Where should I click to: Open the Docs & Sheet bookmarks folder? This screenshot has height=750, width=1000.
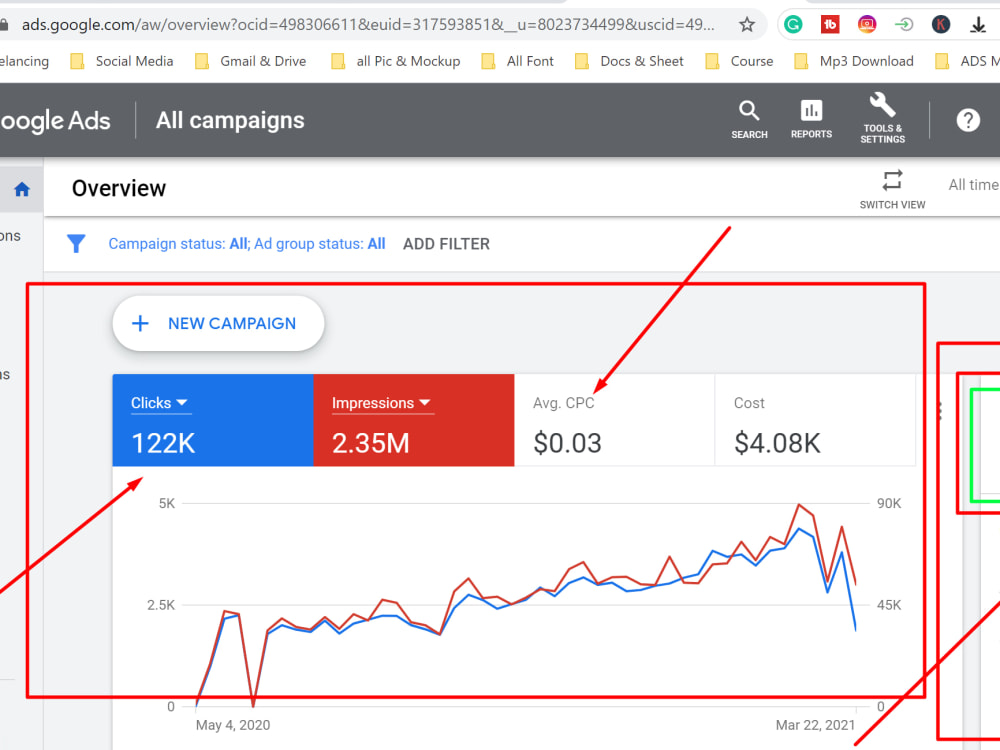coord(629,61)
